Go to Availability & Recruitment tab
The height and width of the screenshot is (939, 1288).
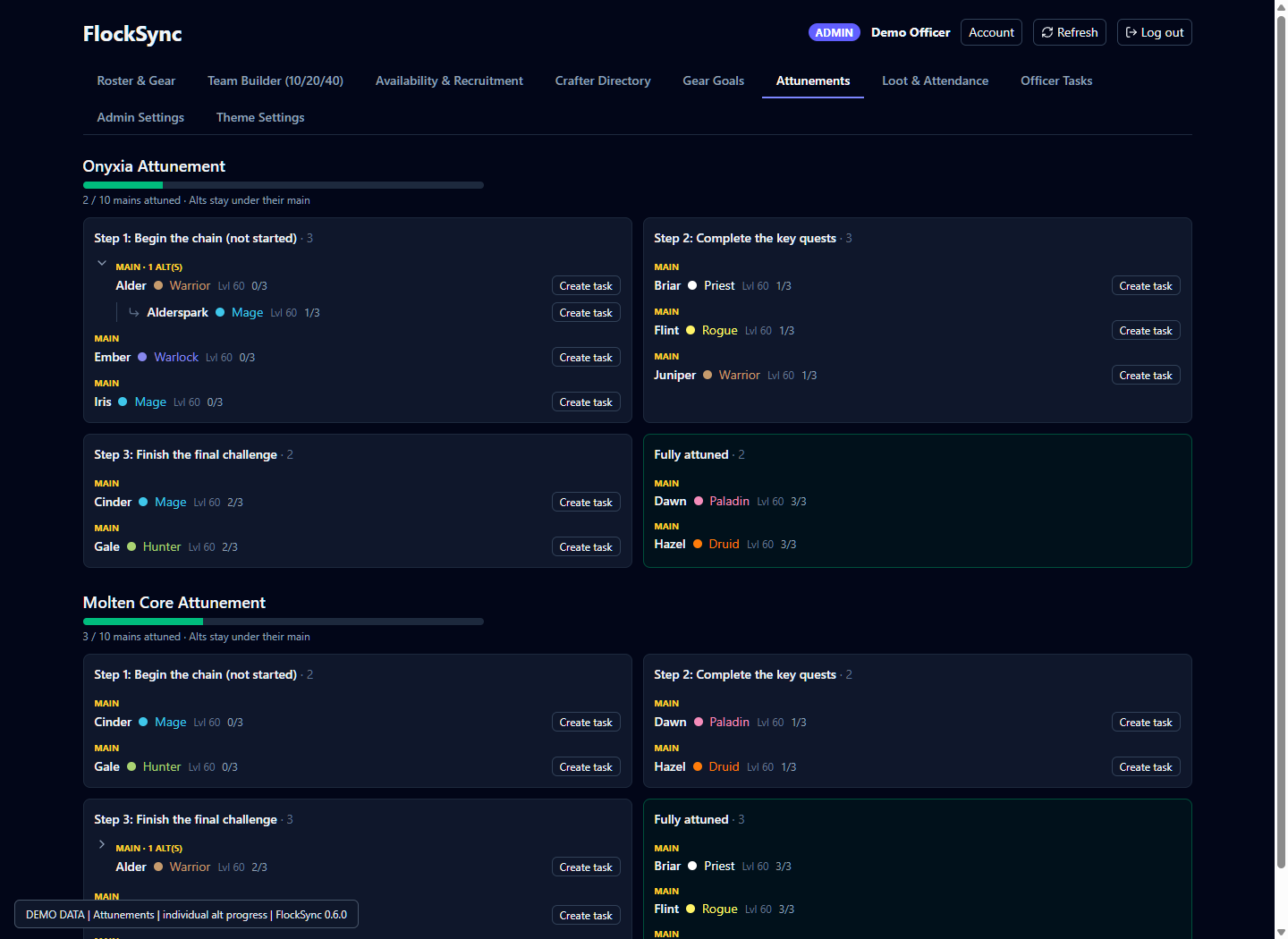point(449,80)
